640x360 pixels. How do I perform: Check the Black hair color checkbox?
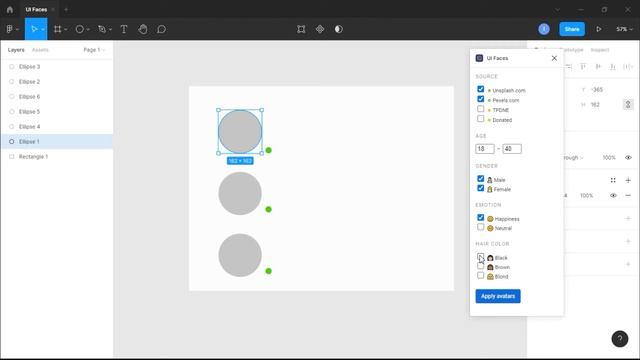point(480,257)
